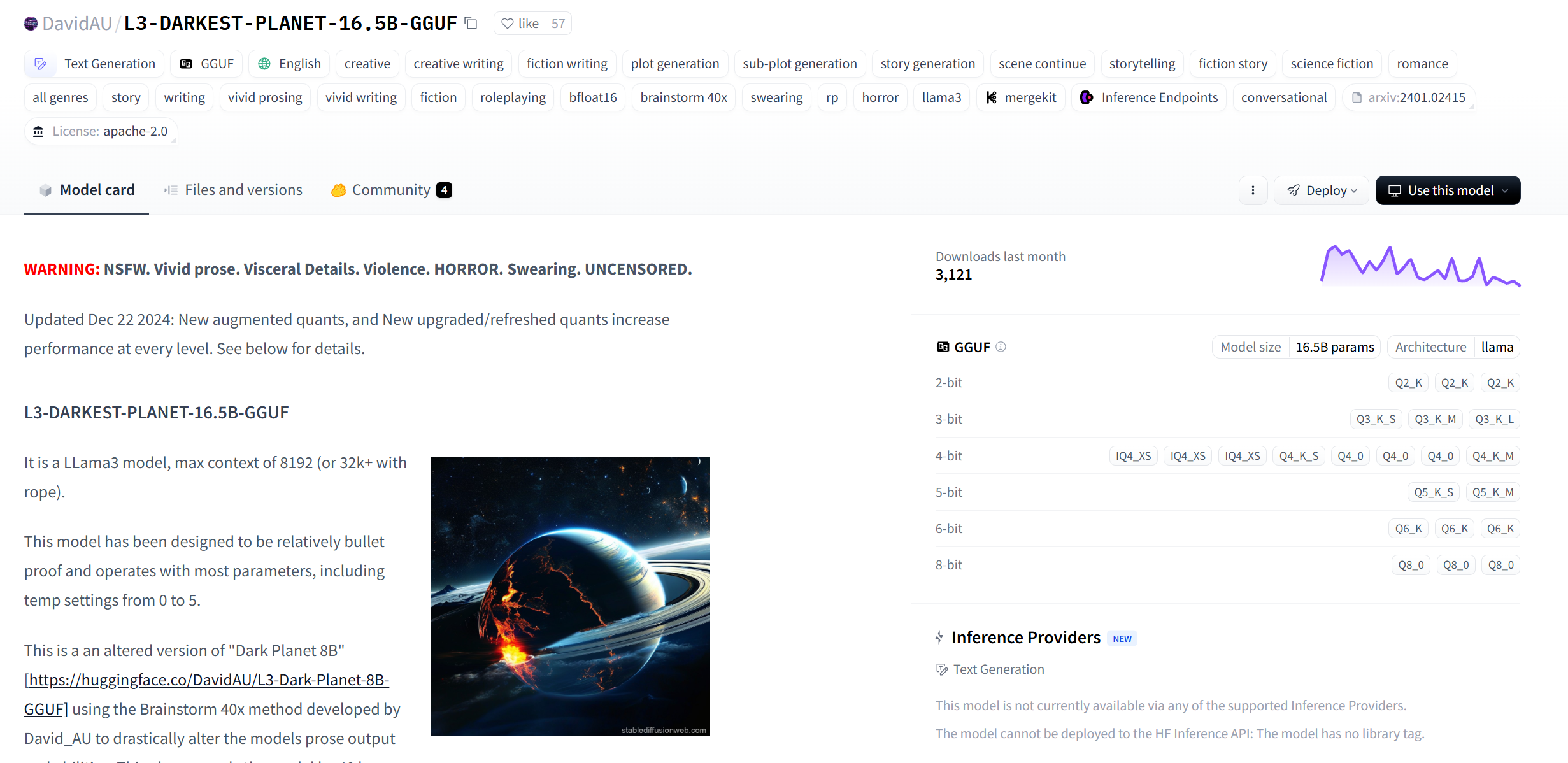Open the three-dot more options menu
This screenshot has width=1568, height=763.
click(1253, 190)
